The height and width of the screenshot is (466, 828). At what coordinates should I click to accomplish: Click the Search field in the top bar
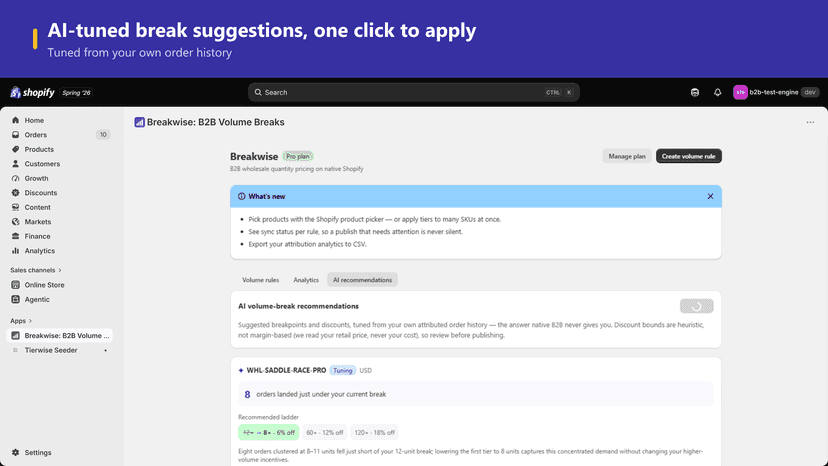pos(413,92)
